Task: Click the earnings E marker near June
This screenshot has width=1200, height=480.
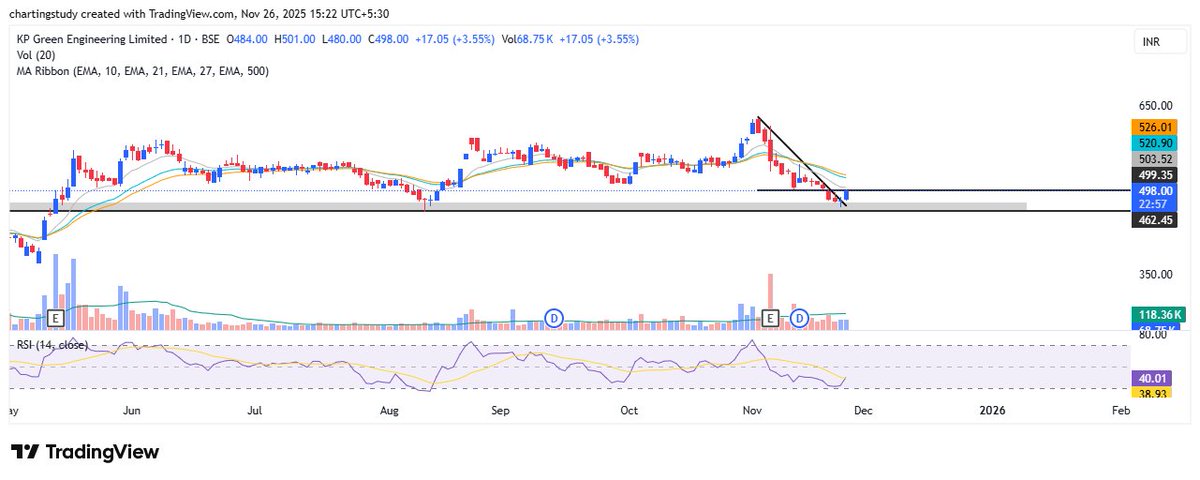Action: tap(56, 318)
